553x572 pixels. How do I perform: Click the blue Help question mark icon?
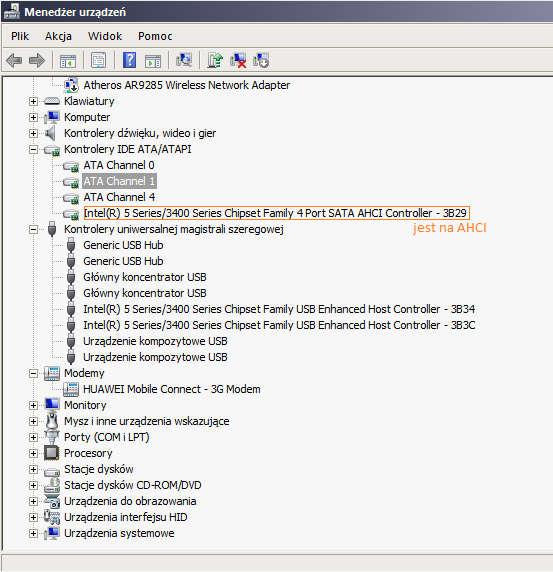[x=129, y=60]
